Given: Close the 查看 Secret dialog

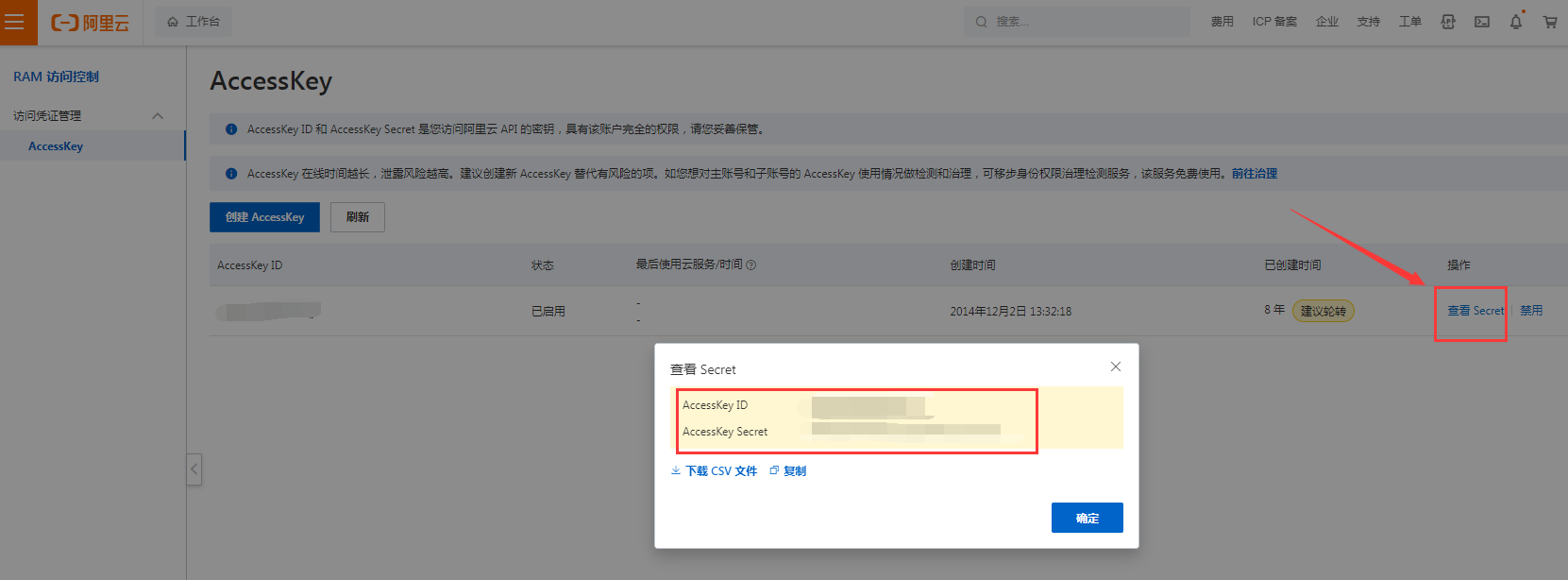Looking at the screenshot, I should 1116,367.
